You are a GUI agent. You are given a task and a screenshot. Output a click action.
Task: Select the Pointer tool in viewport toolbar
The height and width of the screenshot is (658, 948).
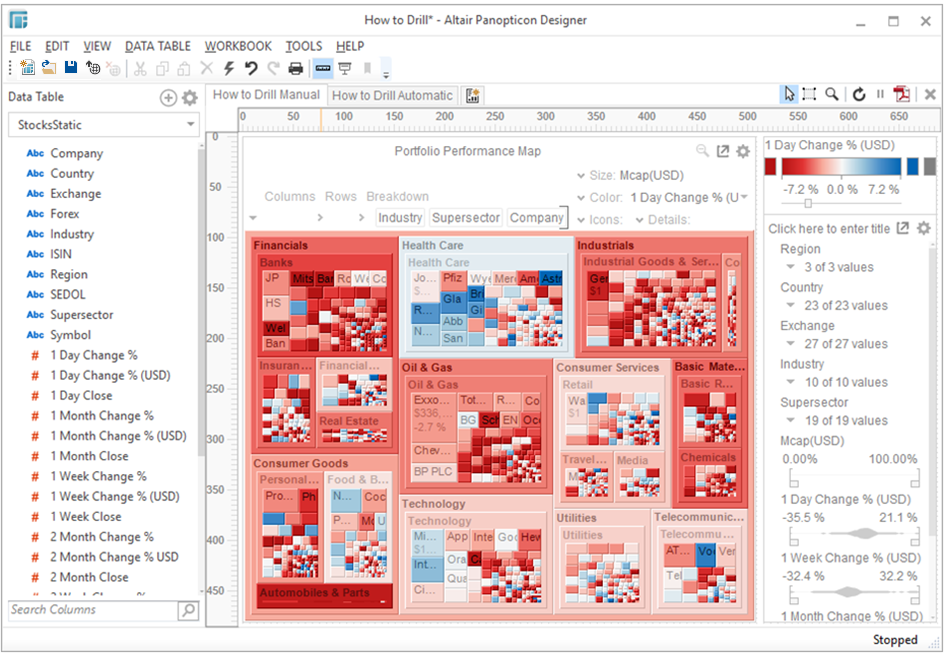pyautogui.click(x=789, y=93)
